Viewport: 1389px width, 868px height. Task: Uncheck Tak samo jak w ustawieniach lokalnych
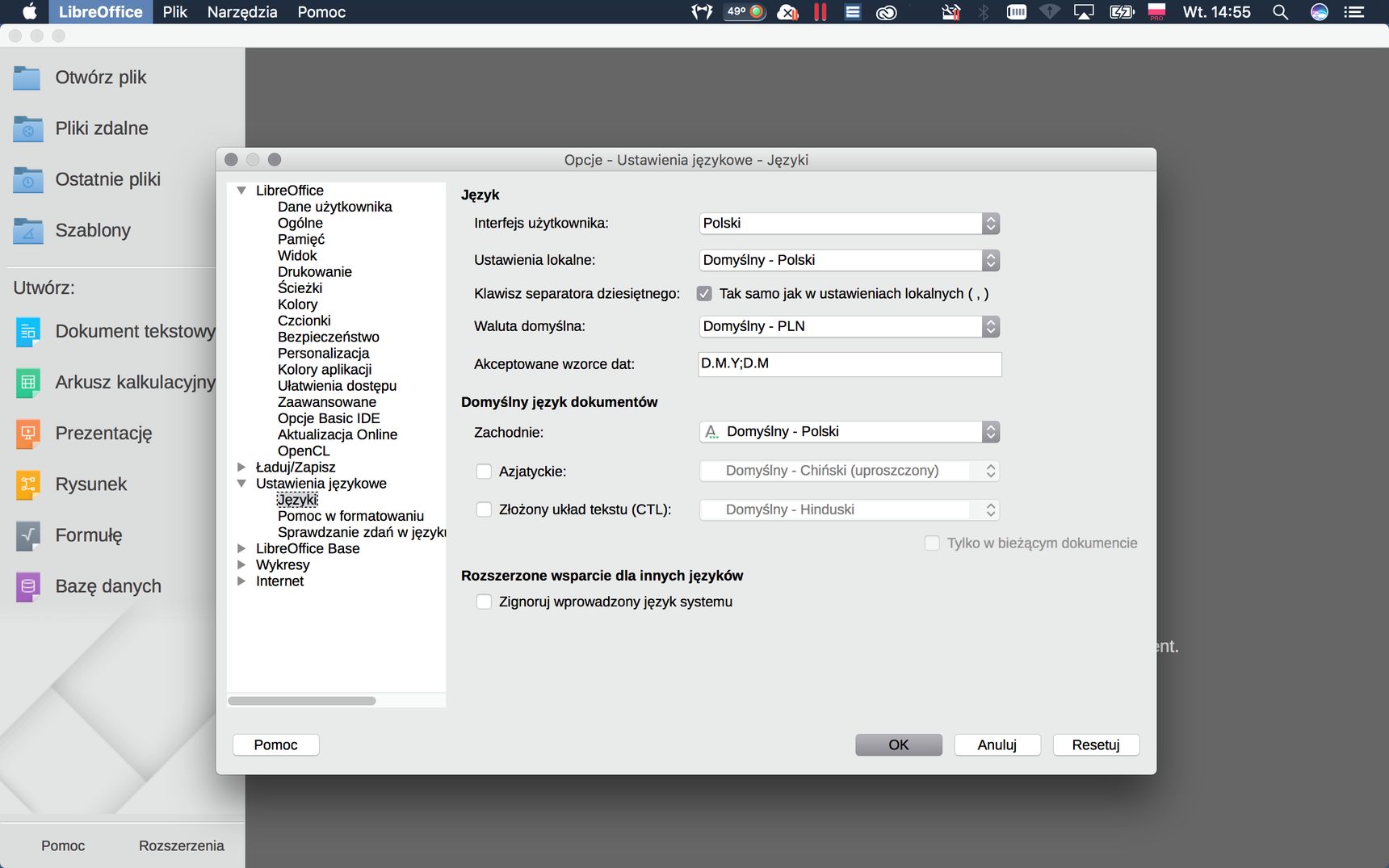click(x=704, y=294)
